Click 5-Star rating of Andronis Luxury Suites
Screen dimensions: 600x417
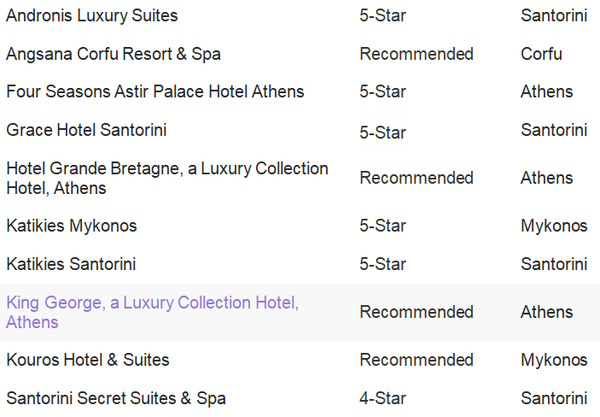pos(383,16)
